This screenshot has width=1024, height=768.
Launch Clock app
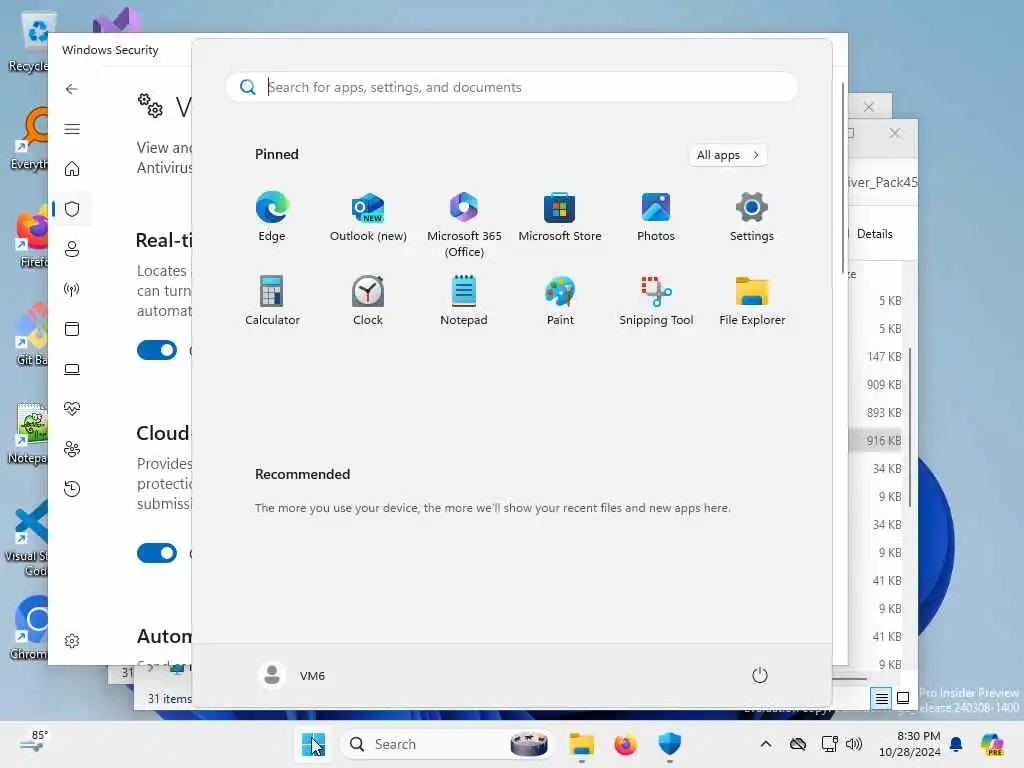point(368,301)
